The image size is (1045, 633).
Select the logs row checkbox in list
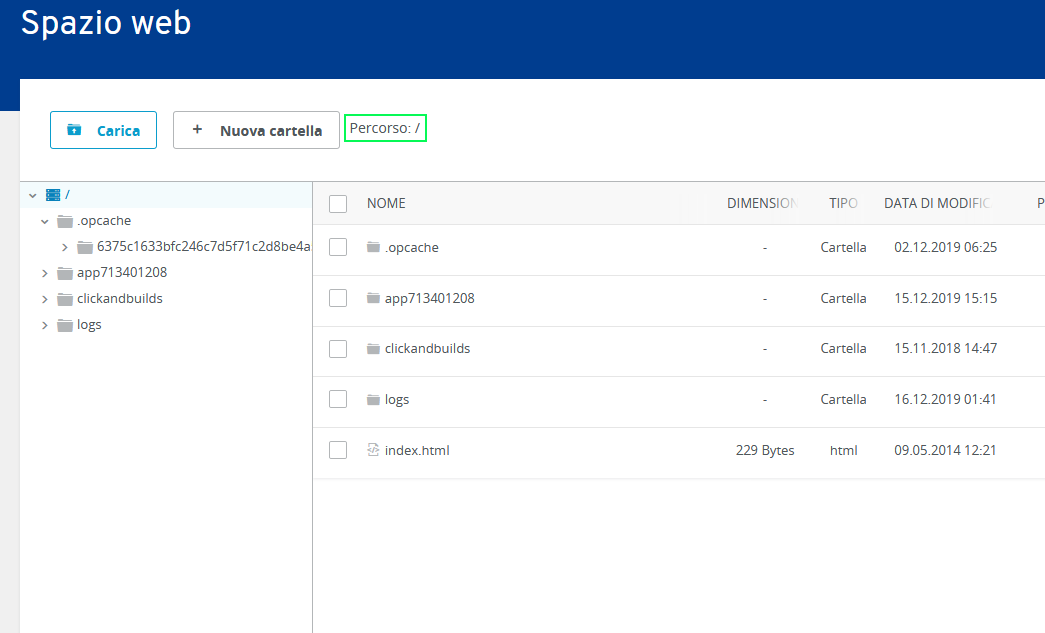(338, 399)
